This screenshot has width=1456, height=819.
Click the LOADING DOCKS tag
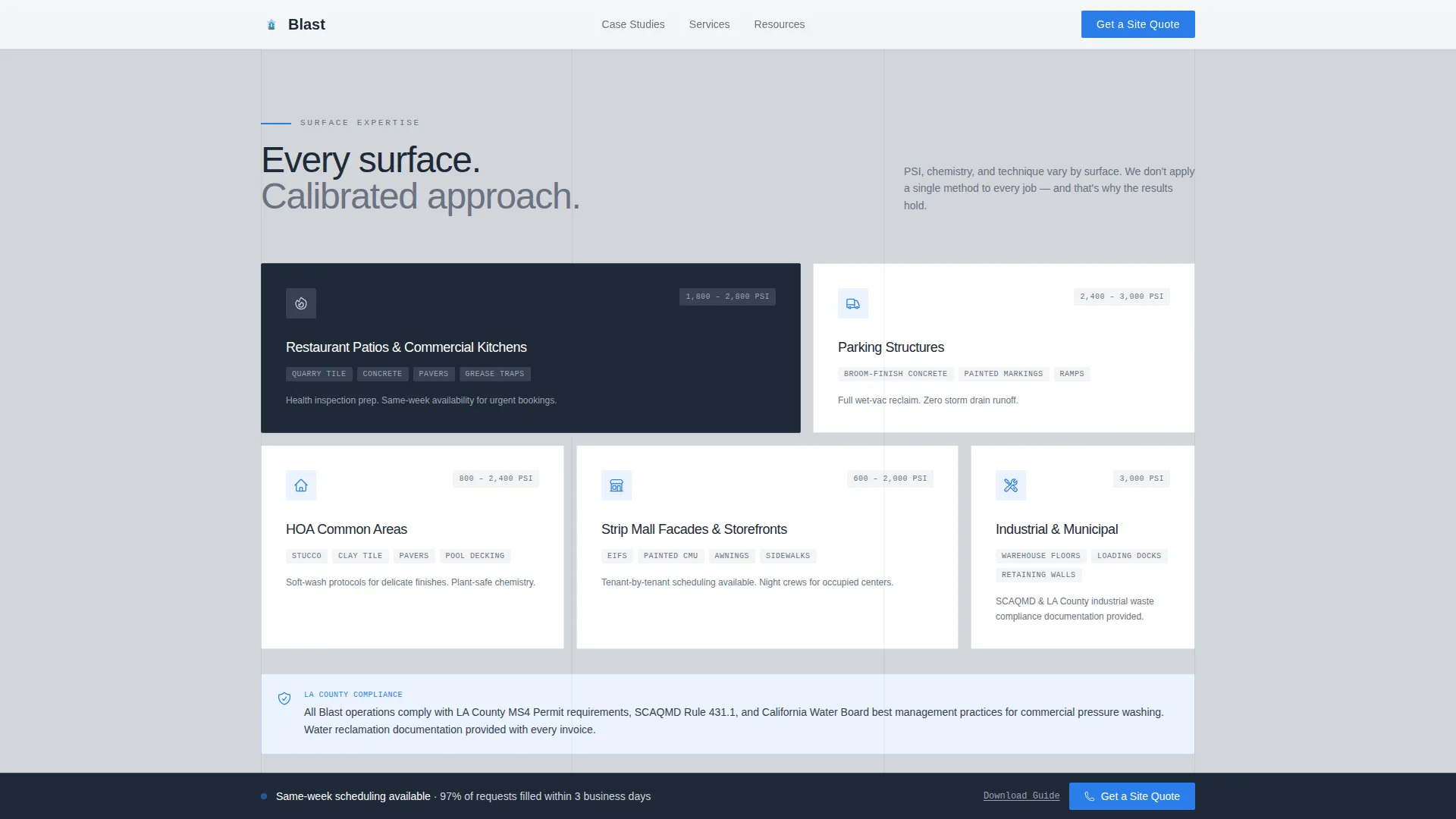pos(1129,556)
